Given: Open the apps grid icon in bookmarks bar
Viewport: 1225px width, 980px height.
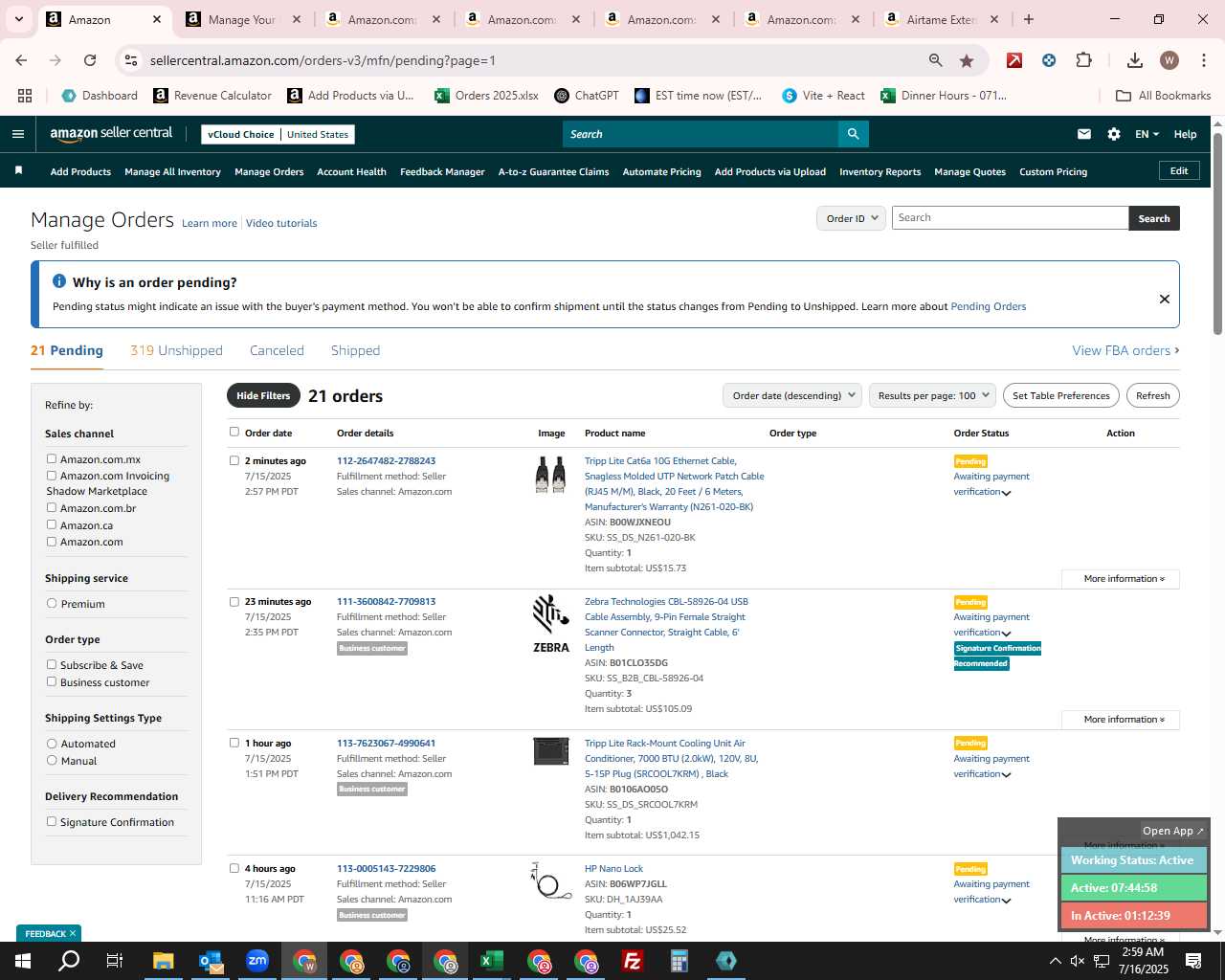Looking at the screenshot, I should point(25,96).
